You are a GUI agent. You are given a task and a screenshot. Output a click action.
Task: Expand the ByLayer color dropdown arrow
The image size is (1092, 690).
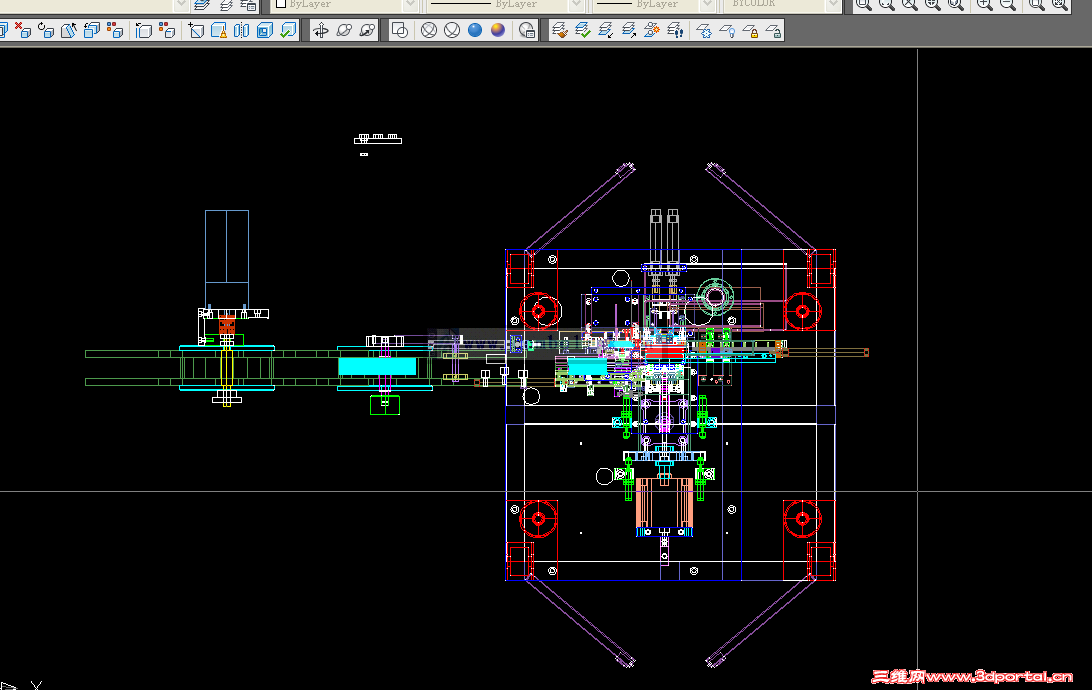pyautogui.click(x=410, y=4)
